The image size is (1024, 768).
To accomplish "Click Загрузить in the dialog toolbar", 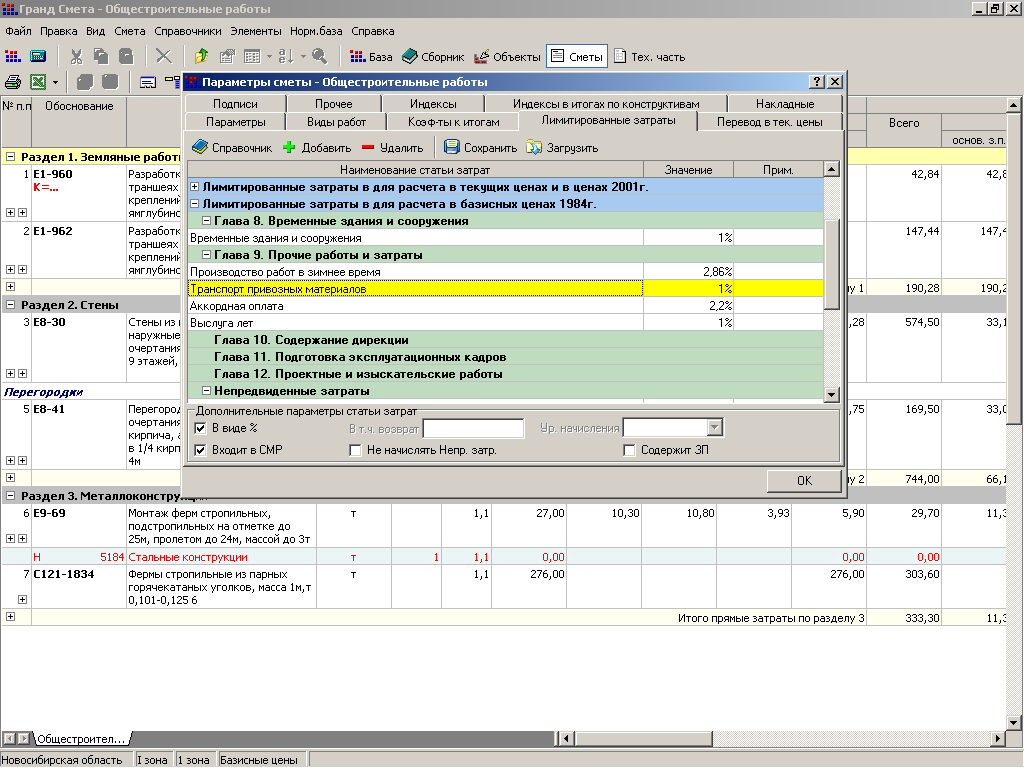I will point(562,148).
